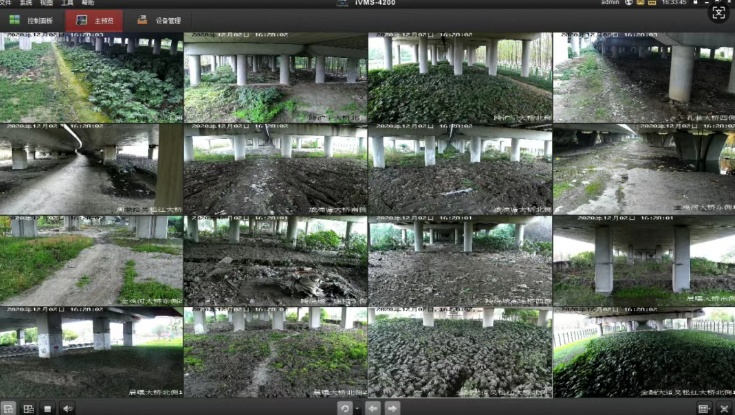Image resolution: width=735 pixels, height=415 pixels.
Task: Open the window division layout icon
Action: tap(8, 408)
